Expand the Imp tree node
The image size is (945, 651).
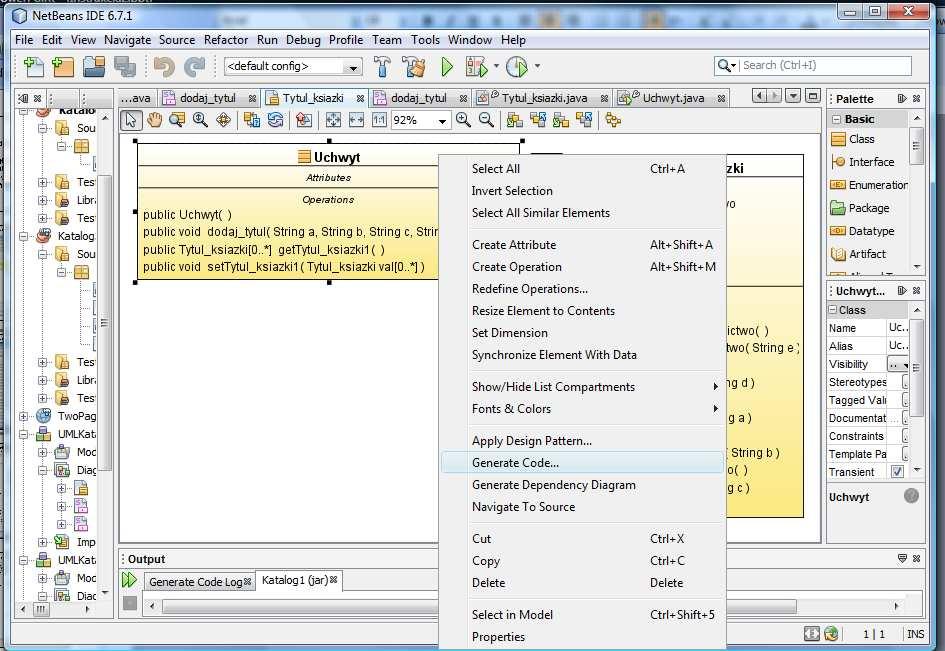pos(43,542)
